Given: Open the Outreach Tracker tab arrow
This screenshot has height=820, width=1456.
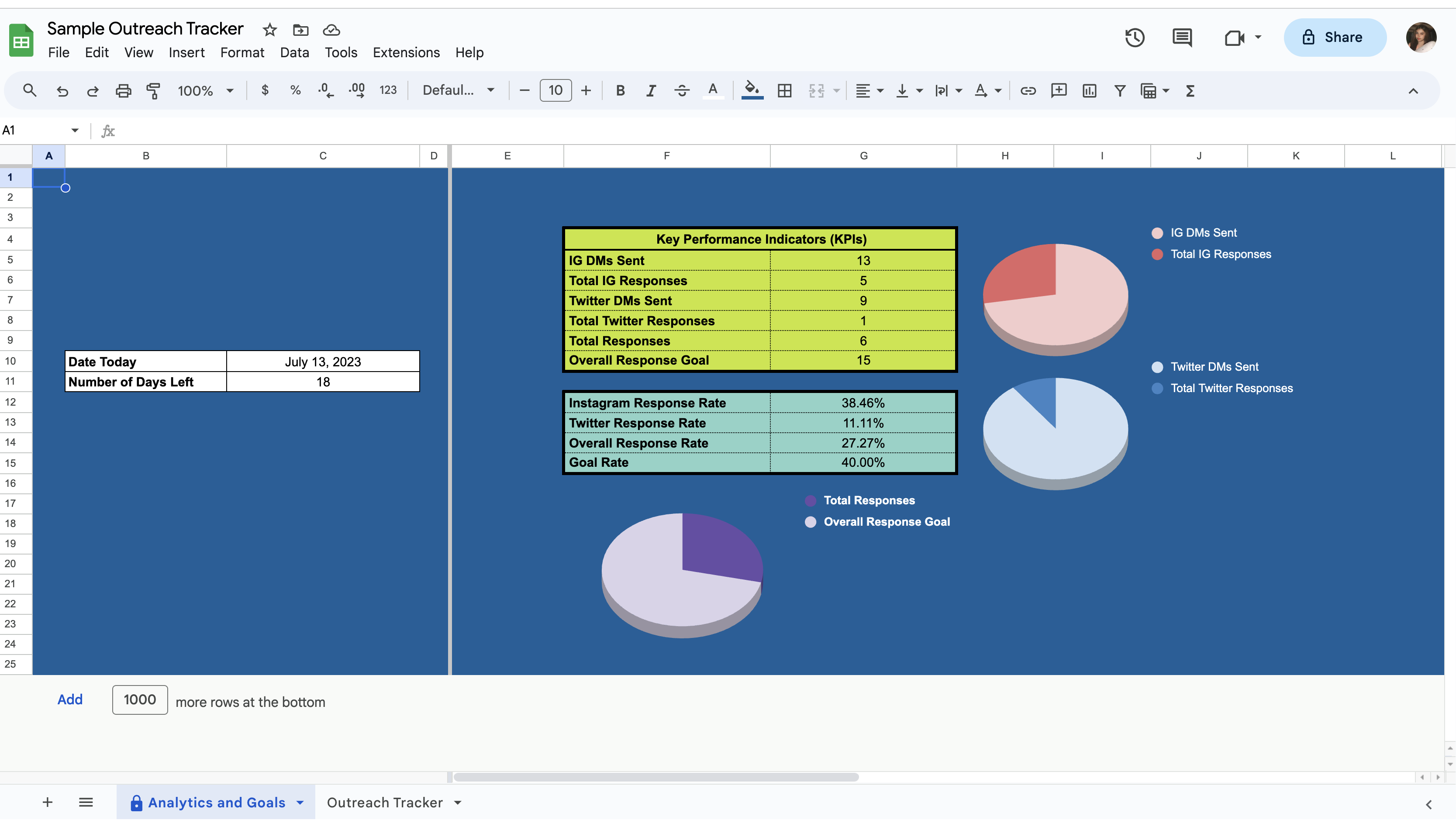Looking at the screenshot, I should 458,803.
